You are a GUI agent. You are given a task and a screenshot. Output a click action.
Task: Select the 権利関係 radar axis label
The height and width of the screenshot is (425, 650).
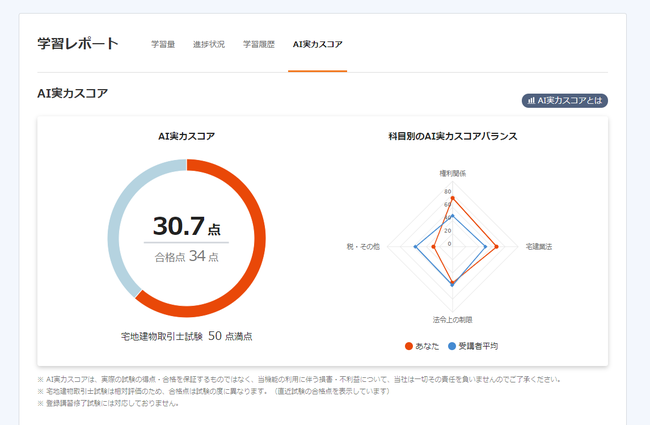point(452,173)
